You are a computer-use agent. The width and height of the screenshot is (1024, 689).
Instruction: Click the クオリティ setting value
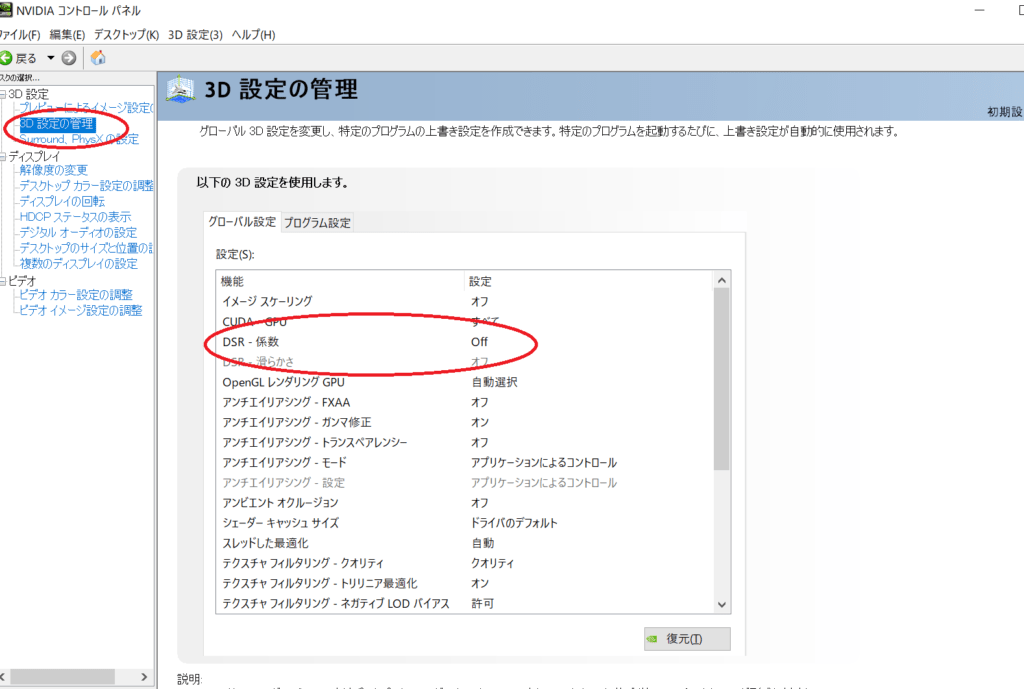pos(492,563)
